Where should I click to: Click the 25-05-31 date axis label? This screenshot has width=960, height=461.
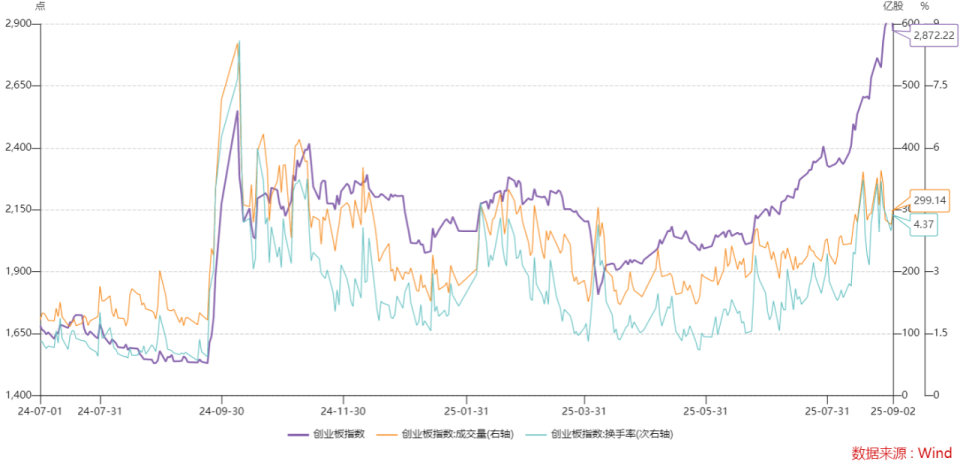(705, 411)
